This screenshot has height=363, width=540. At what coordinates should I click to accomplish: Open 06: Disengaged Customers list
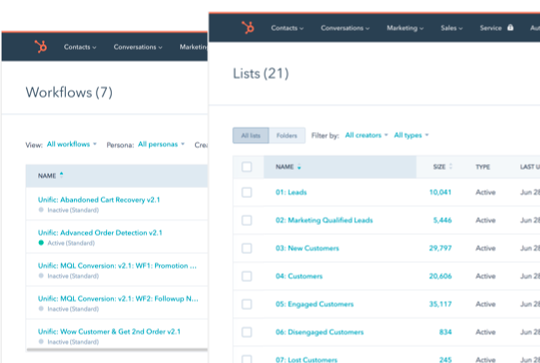point(320,332)
